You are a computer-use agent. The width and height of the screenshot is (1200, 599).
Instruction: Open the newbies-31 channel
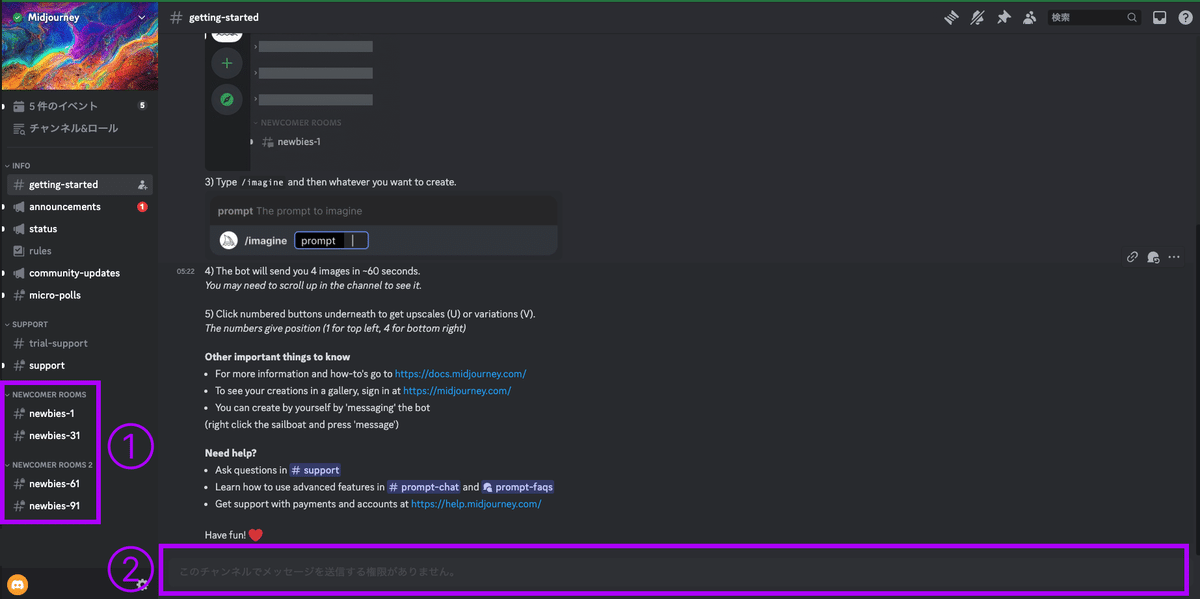tap(55, 435)
